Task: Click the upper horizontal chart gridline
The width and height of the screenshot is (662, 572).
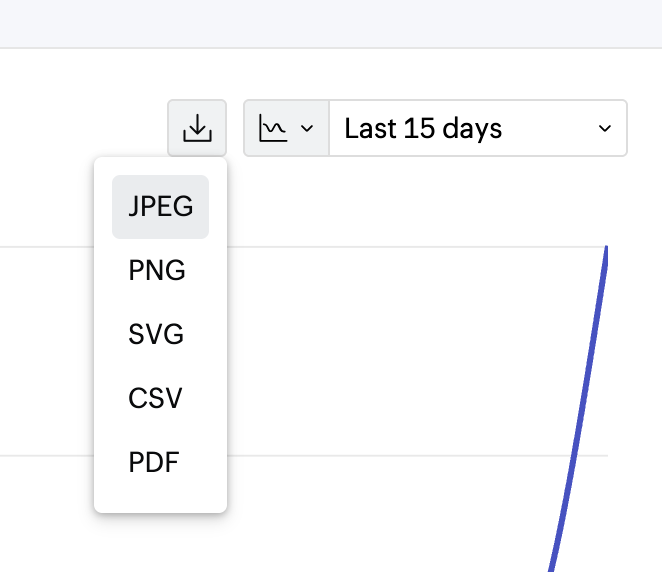Action: click(x=400, y=246)
